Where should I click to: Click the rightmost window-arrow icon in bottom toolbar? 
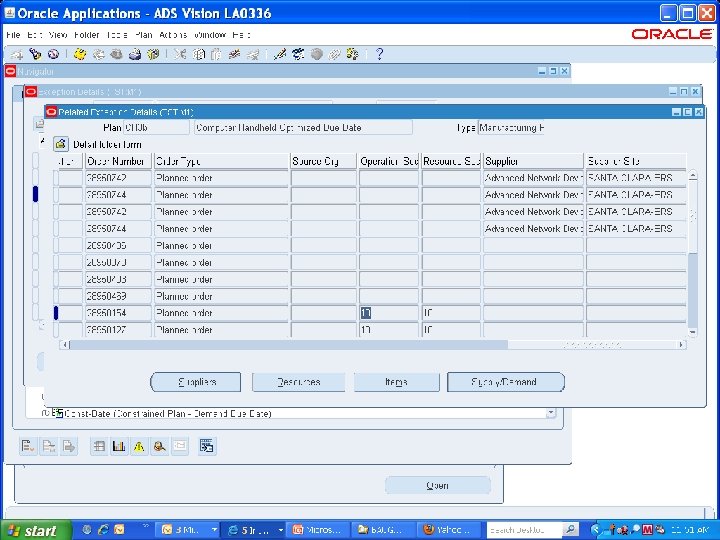[x=207, y=446]
